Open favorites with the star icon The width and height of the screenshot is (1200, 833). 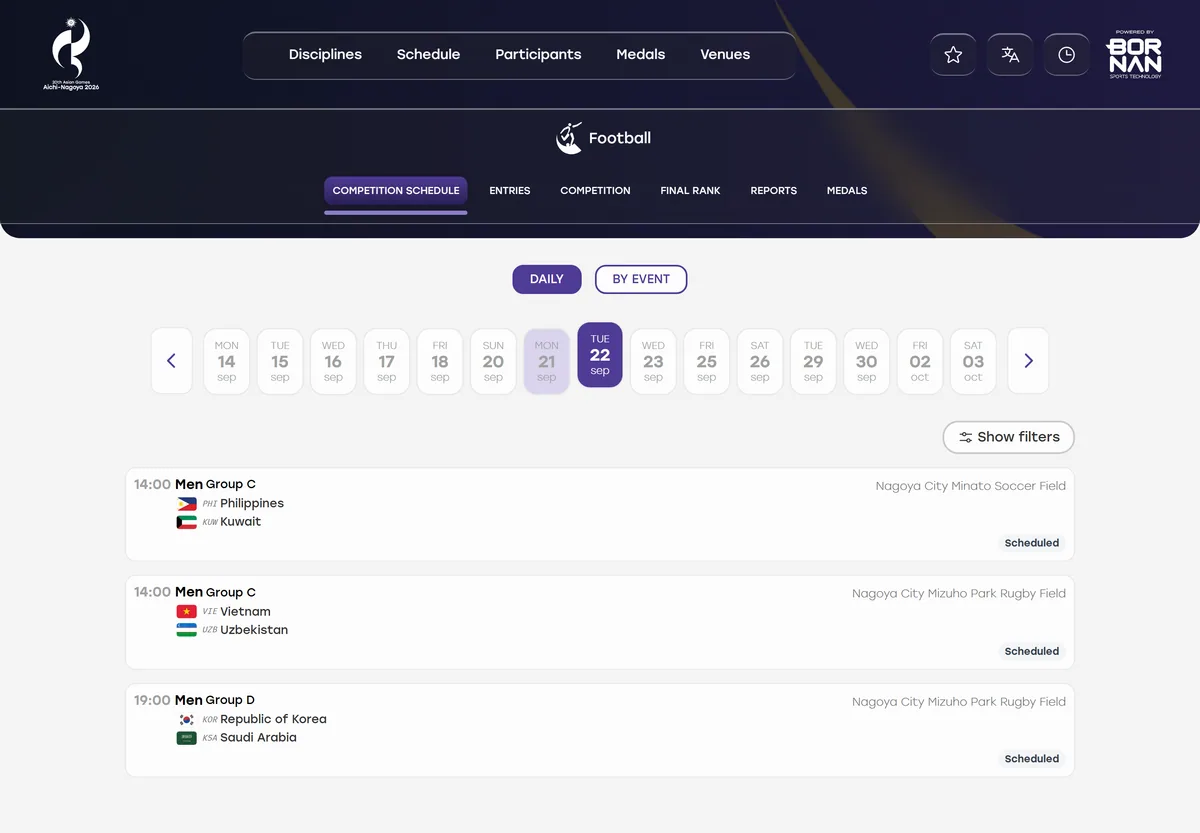click(953, 55)
